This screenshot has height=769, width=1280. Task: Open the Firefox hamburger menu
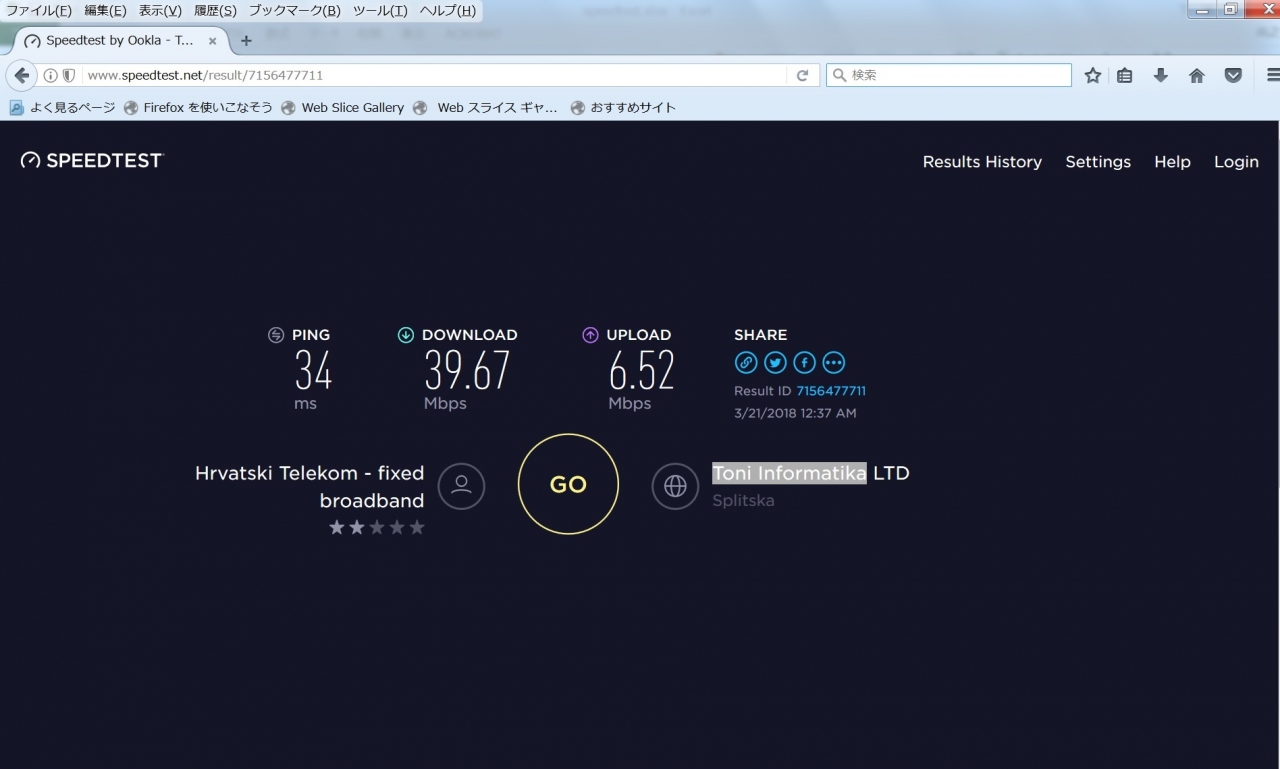pyautogui.click(x=1272, y=75)
